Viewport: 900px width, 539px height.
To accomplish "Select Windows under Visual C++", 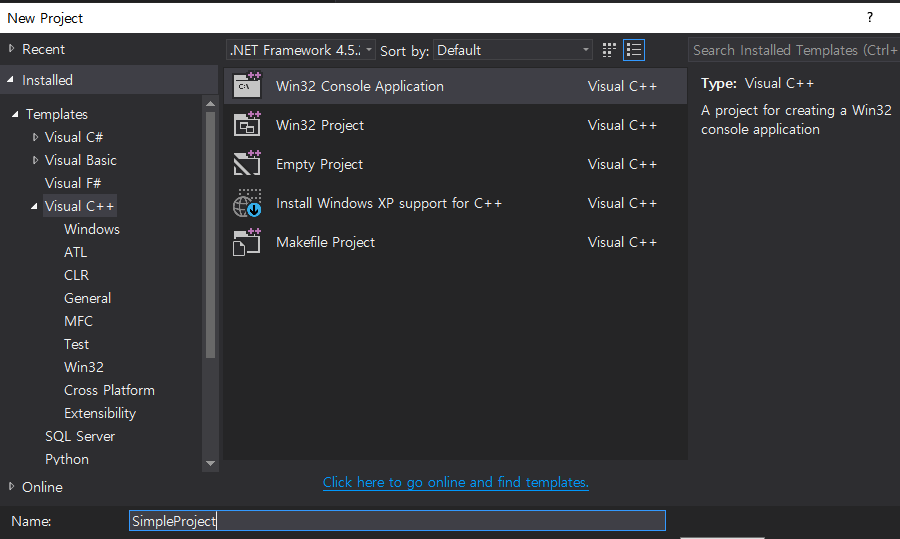I will point(92,229).
